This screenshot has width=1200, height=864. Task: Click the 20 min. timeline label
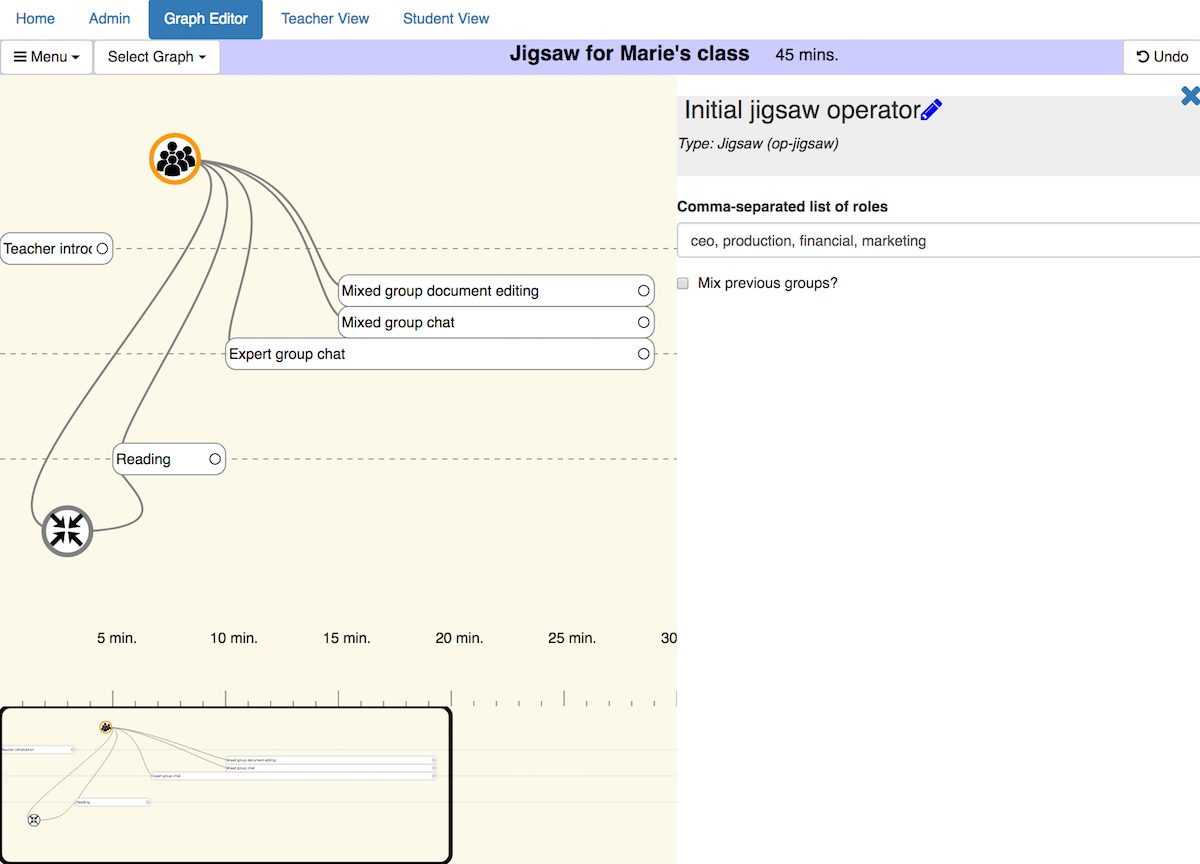coord(459,638)
